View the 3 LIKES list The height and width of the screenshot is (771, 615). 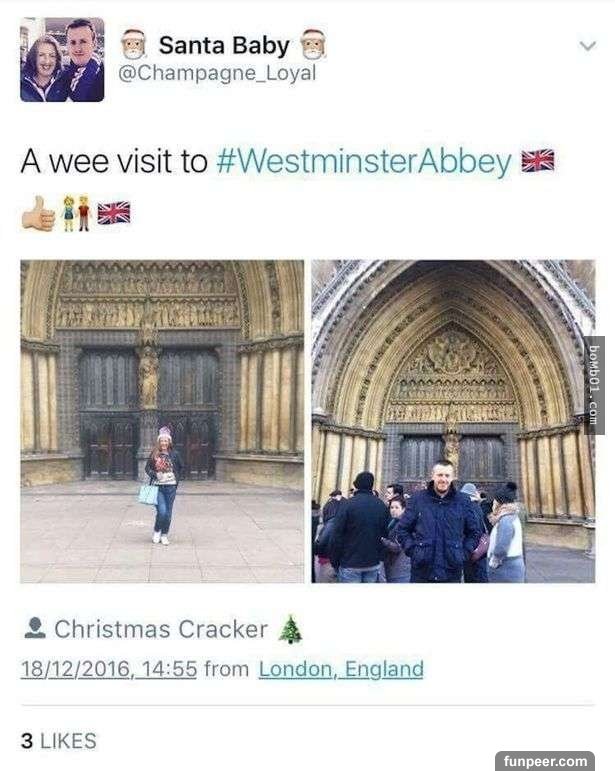pos(59,741)
